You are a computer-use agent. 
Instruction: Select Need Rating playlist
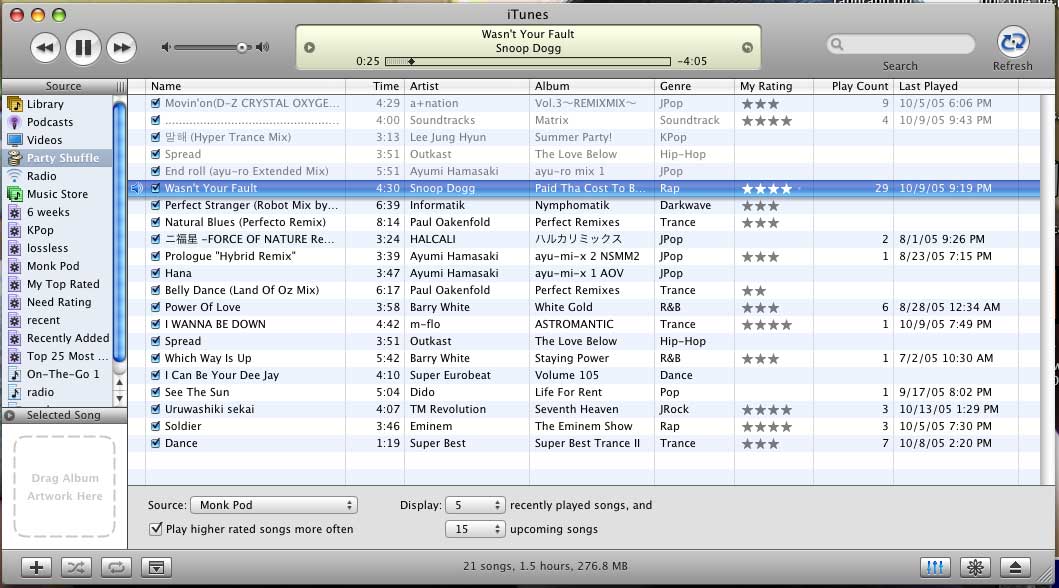pos(59,302)
